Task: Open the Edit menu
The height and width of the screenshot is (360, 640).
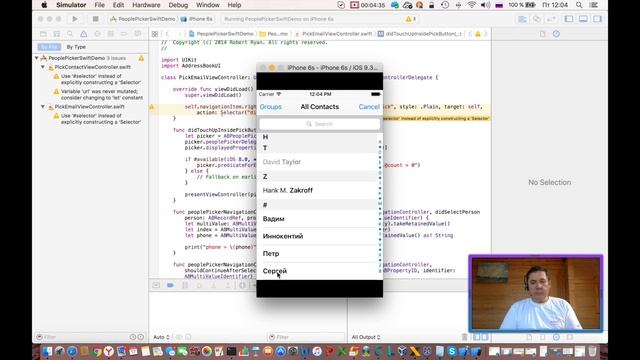Action: click(118, 5)
